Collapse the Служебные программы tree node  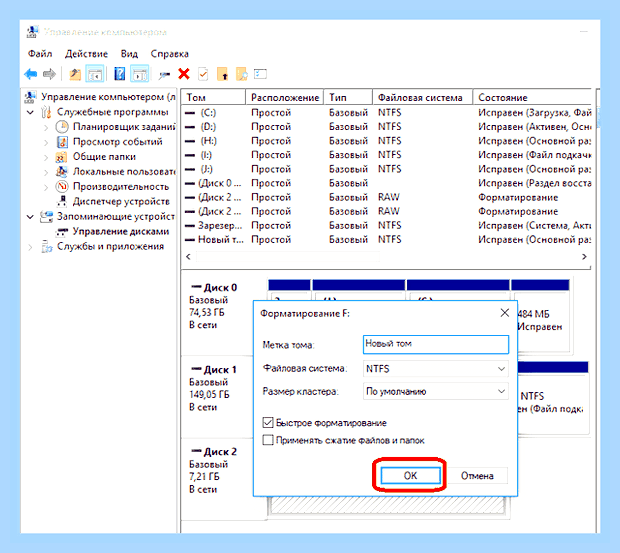[30, 113]
